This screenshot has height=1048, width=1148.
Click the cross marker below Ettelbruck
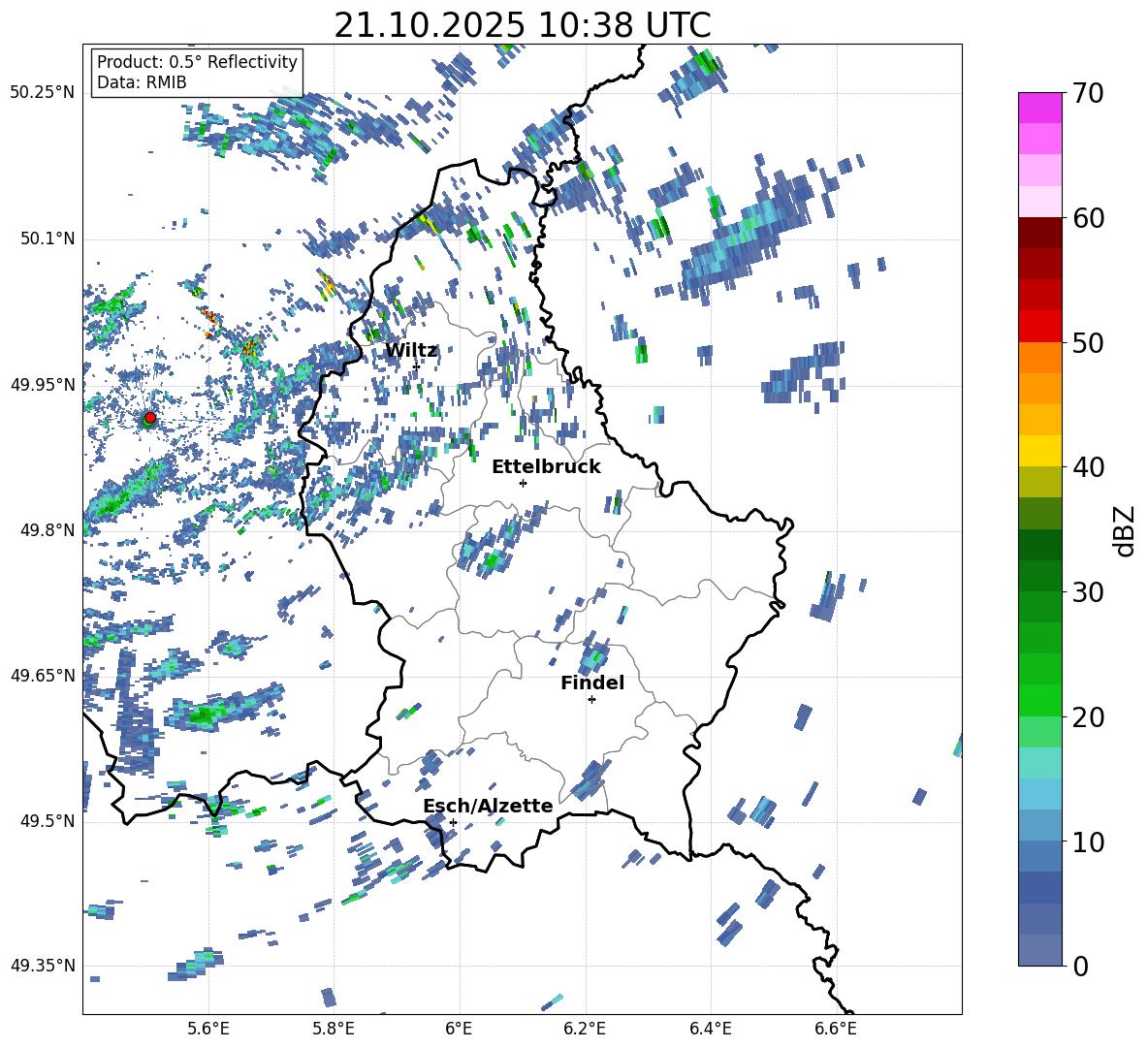coord(523,483)
